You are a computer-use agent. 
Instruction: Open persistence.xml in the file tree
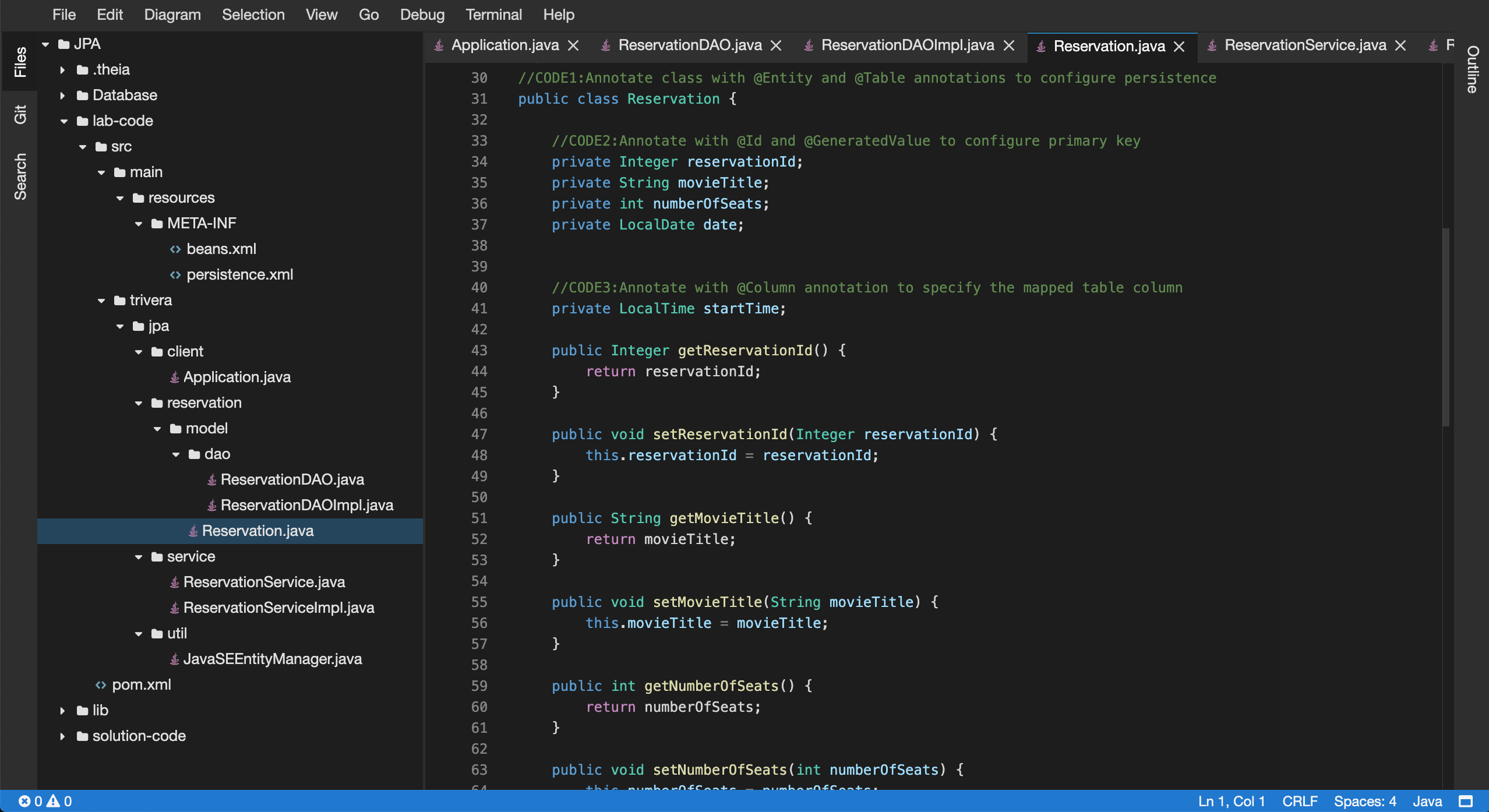click(x=239, y=275)
